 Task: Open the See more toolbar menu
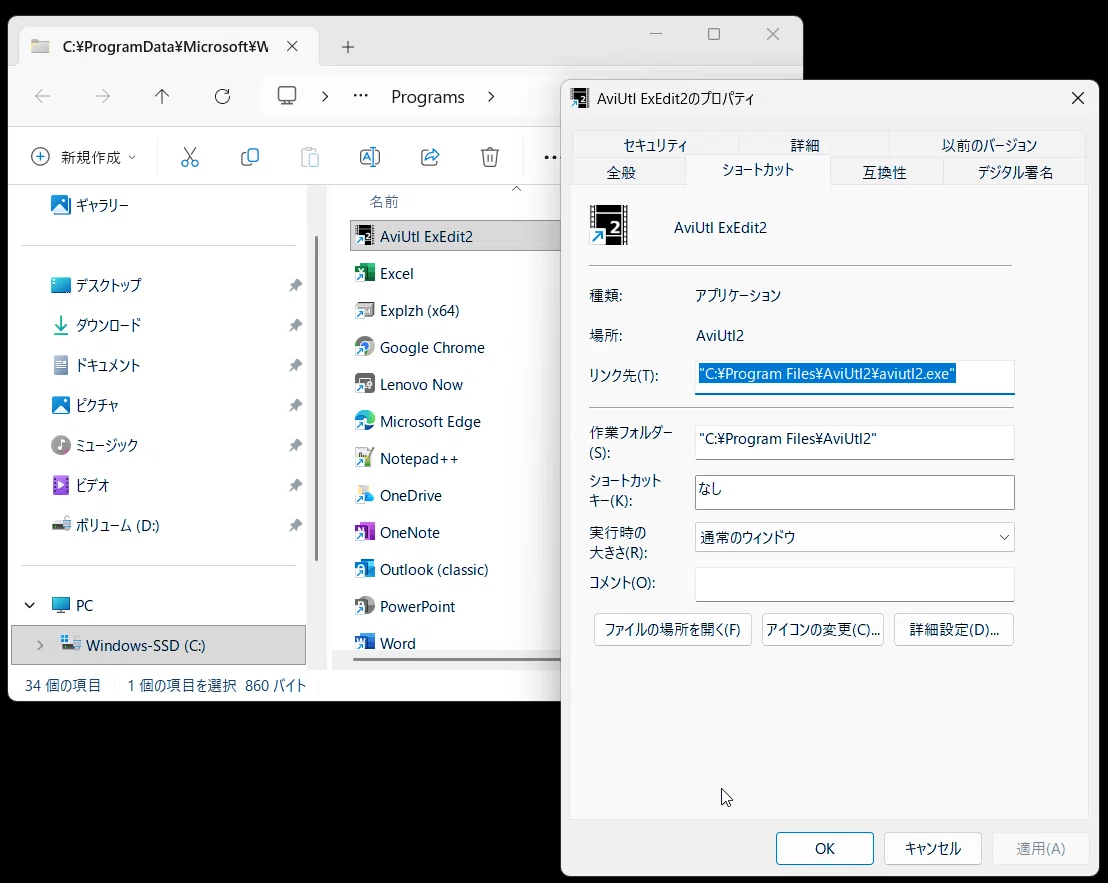point(550,158)
